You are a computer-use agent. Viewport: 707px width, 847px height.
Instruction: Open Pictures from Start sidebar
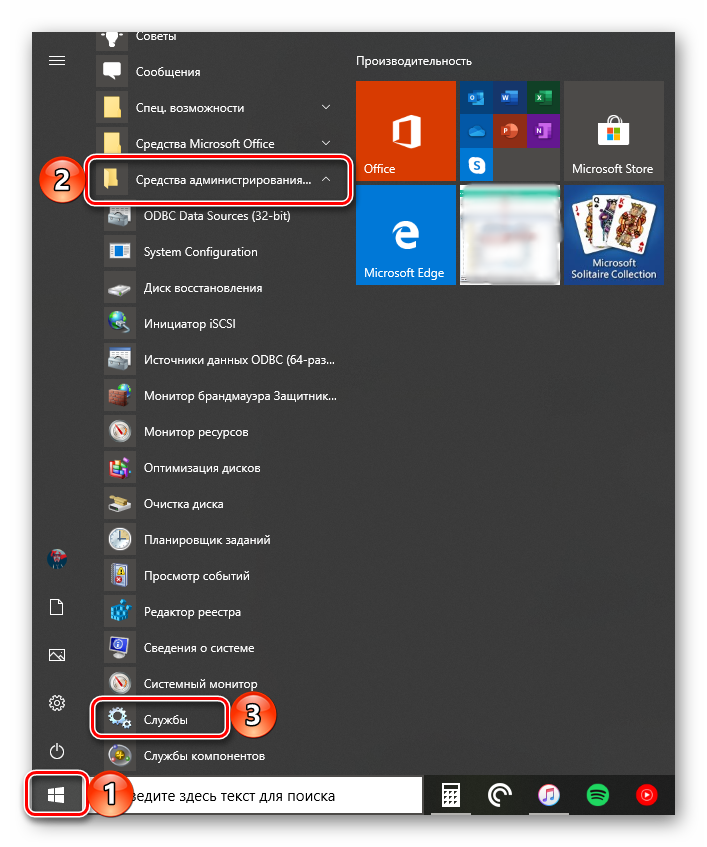click(x=57, y=655)
